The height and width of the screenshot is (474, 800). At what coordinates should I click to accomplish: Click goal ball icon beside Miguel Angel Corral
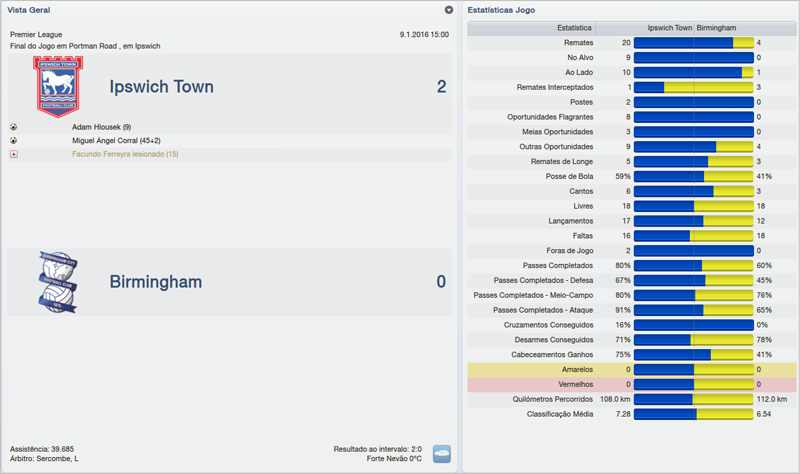14,141
